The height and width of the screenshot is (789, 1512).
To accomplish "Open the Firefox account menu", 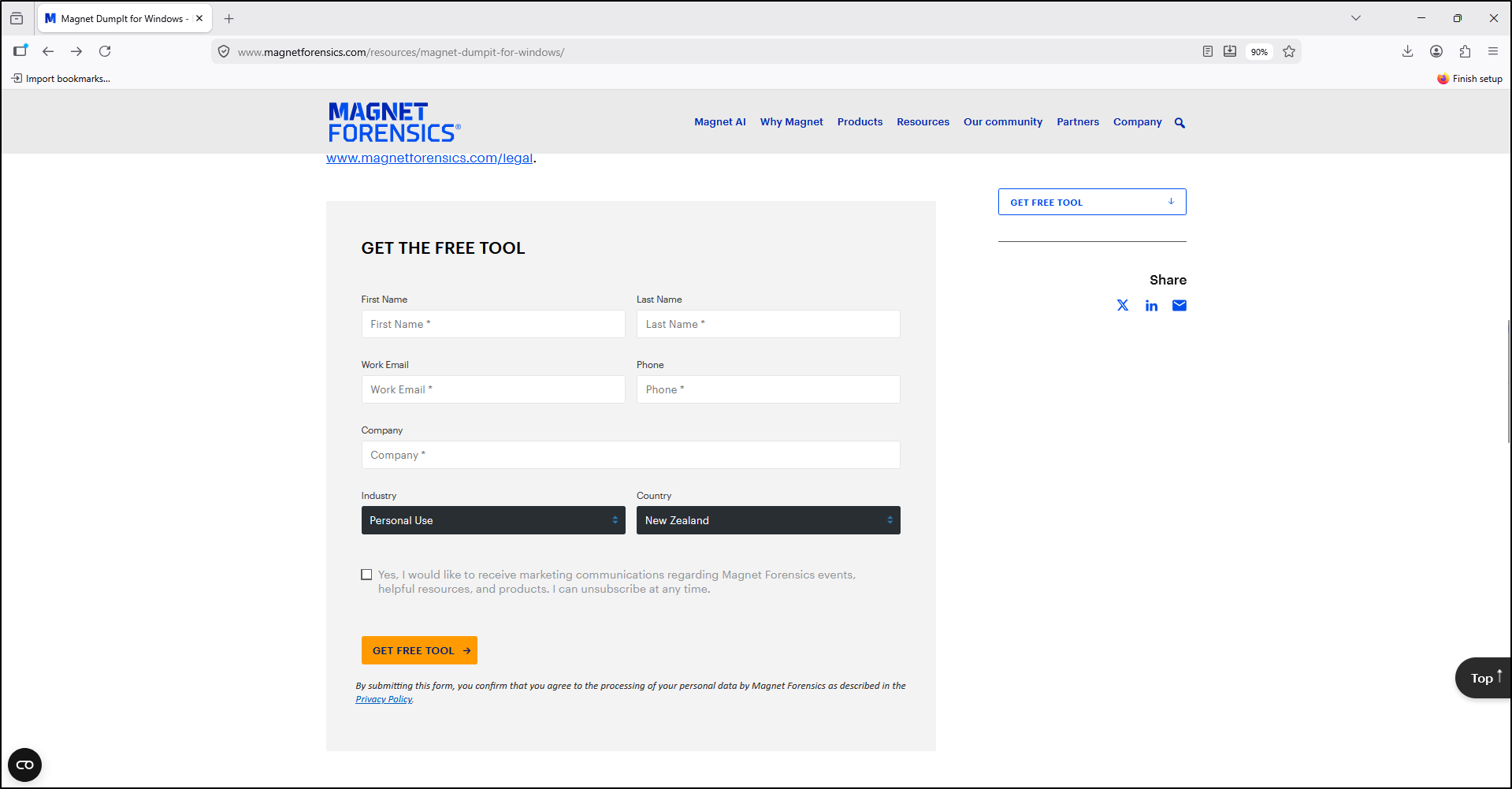I will [x=1436, y=51].
